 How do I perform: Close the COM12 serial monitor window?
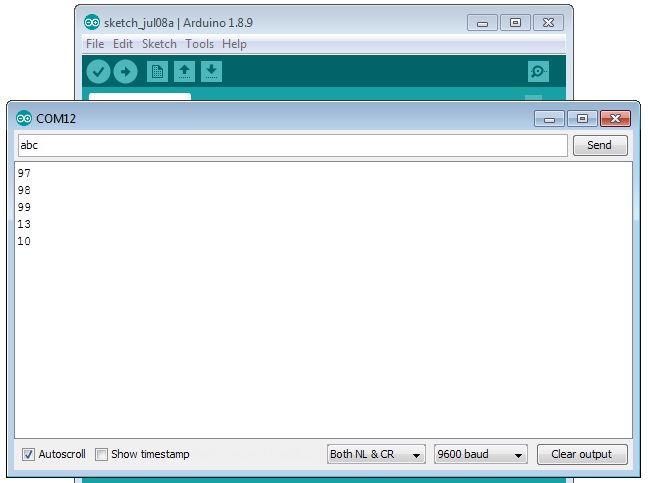(x=615, y=119)
